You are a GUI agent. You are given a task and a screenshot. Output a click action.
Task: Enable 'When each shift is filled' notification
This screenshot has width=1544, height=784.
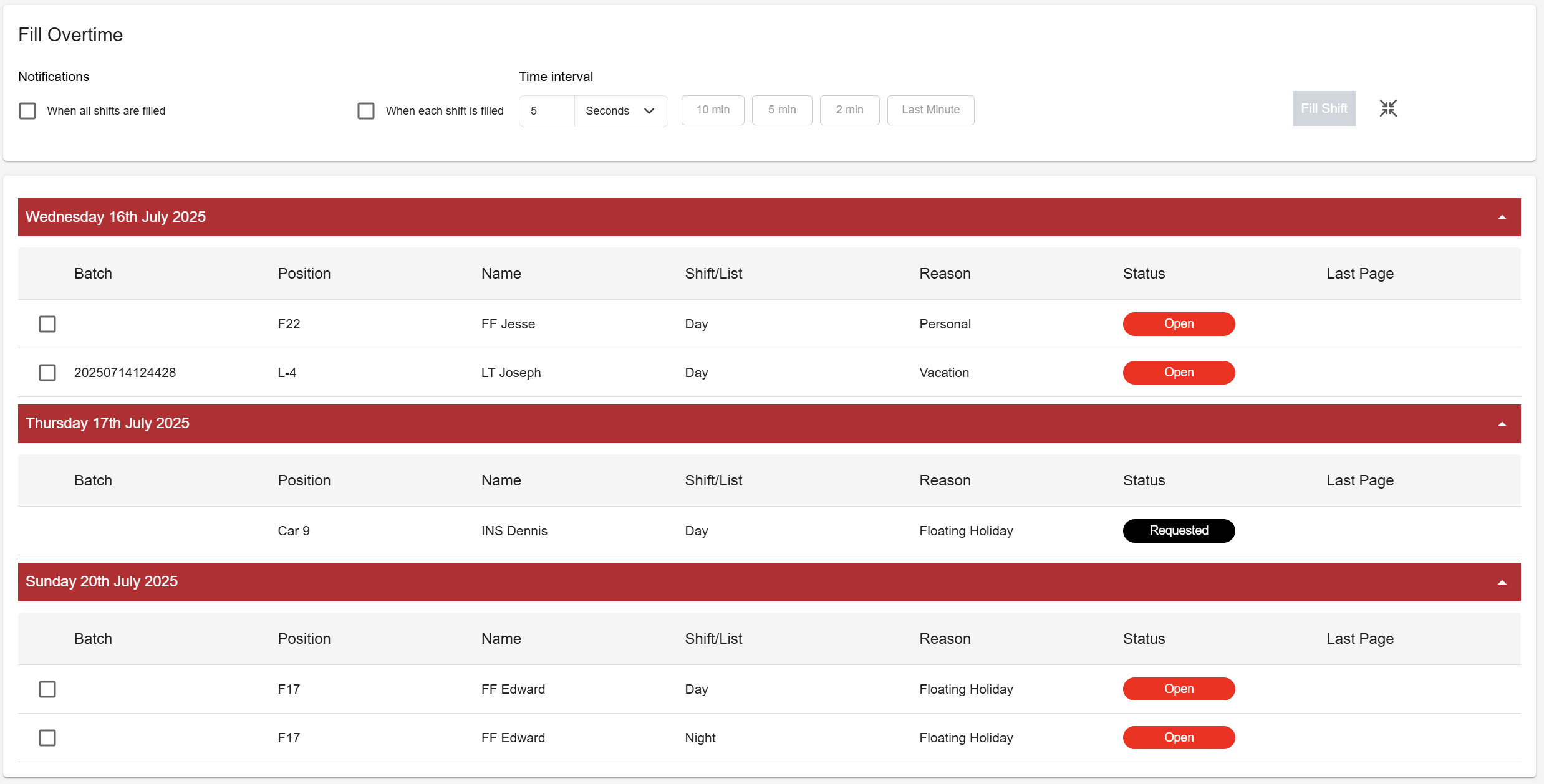click(x=366, y=111)
